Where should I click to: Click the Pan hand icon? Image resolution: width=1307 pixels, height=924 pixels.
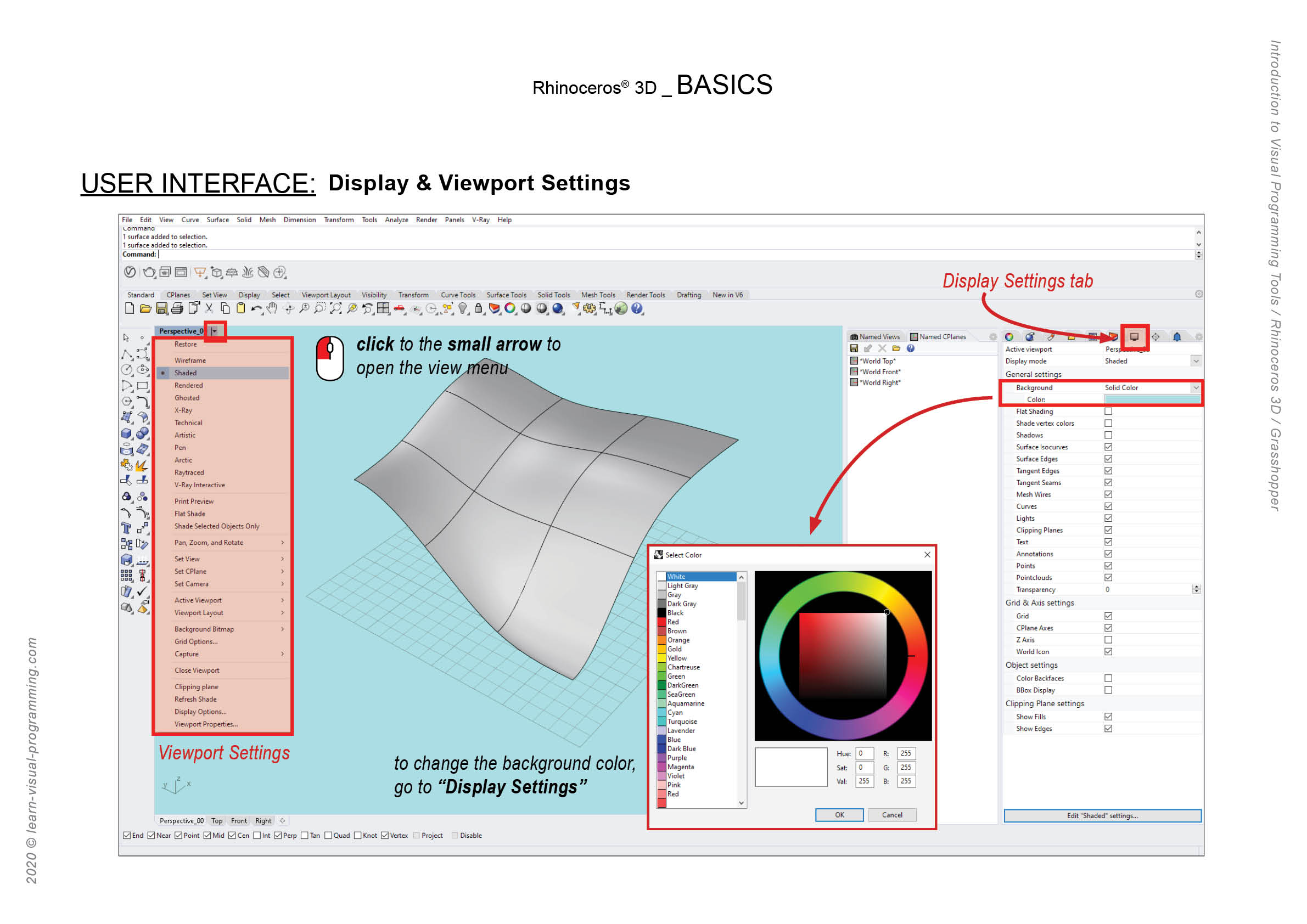(x=273, y=309)
